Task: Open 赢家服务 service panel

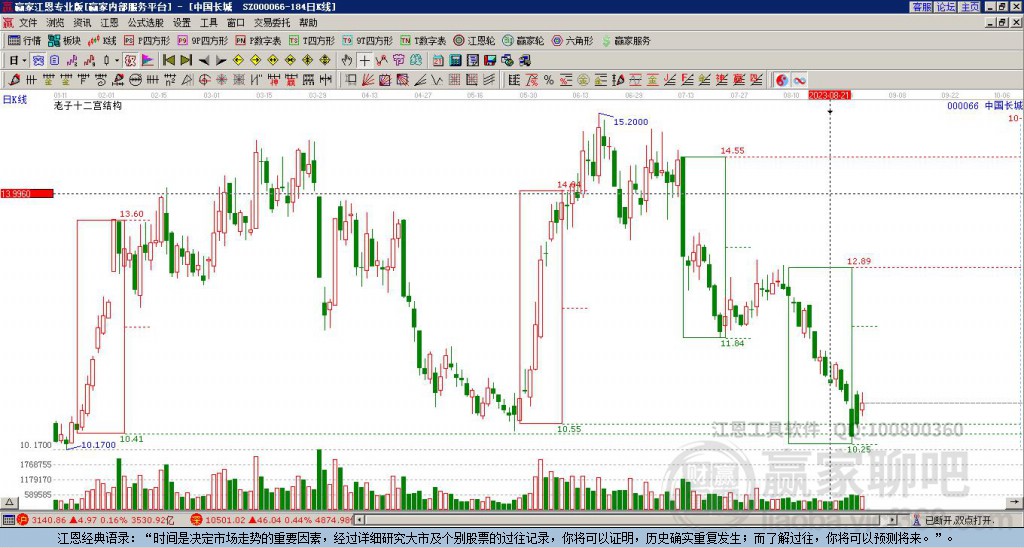Action: click(x=626, y=40)
